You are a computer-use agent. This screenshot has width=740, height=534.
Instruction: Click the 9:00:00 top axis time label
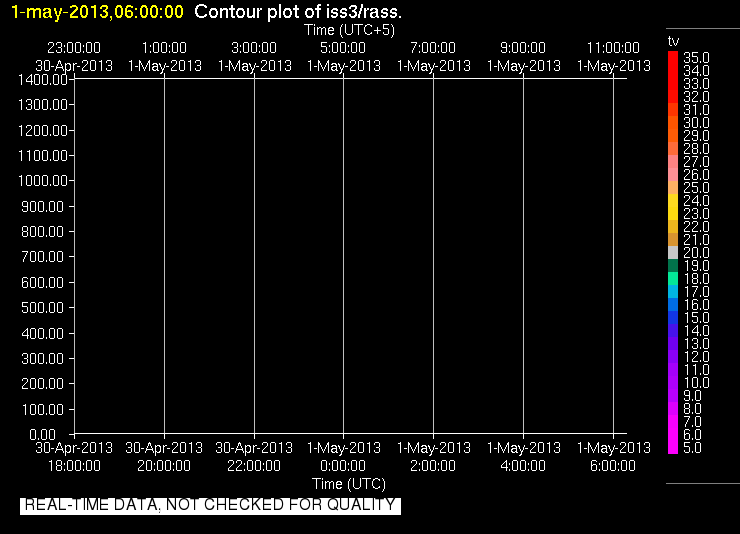tap(523, 48)
